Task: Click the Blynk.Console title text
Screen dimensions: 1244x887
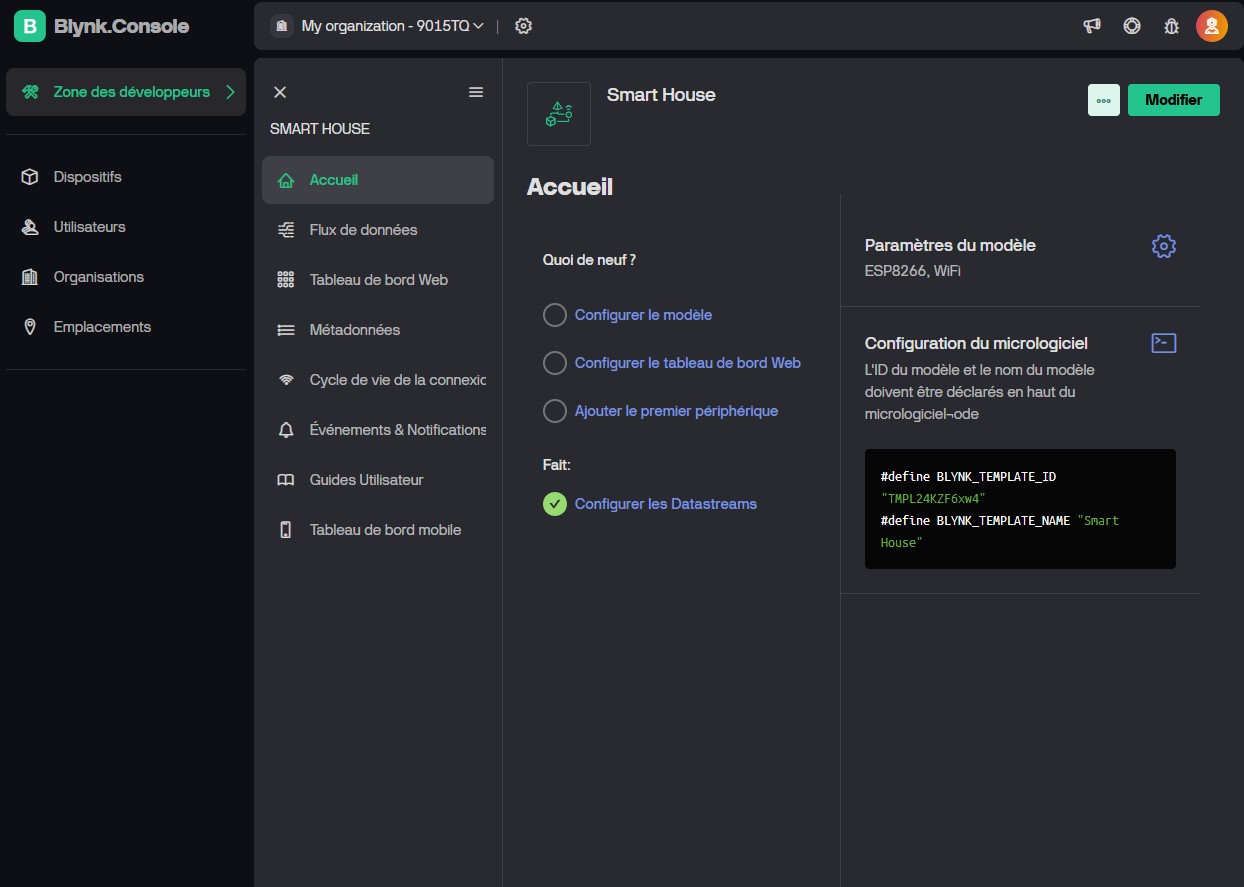Action: click(121, 26)
